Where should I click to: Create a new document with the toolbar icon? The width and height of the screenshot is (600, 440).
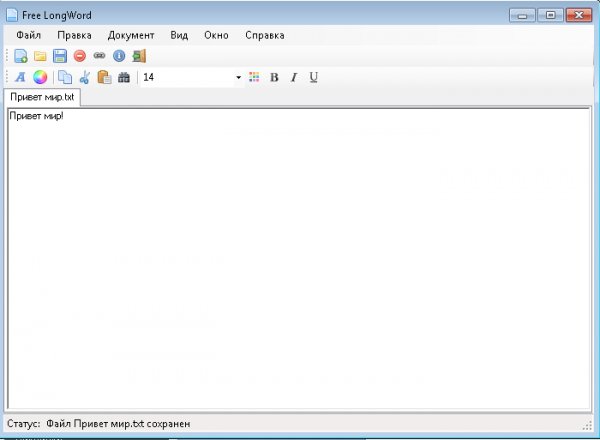(x=20, y=56)
